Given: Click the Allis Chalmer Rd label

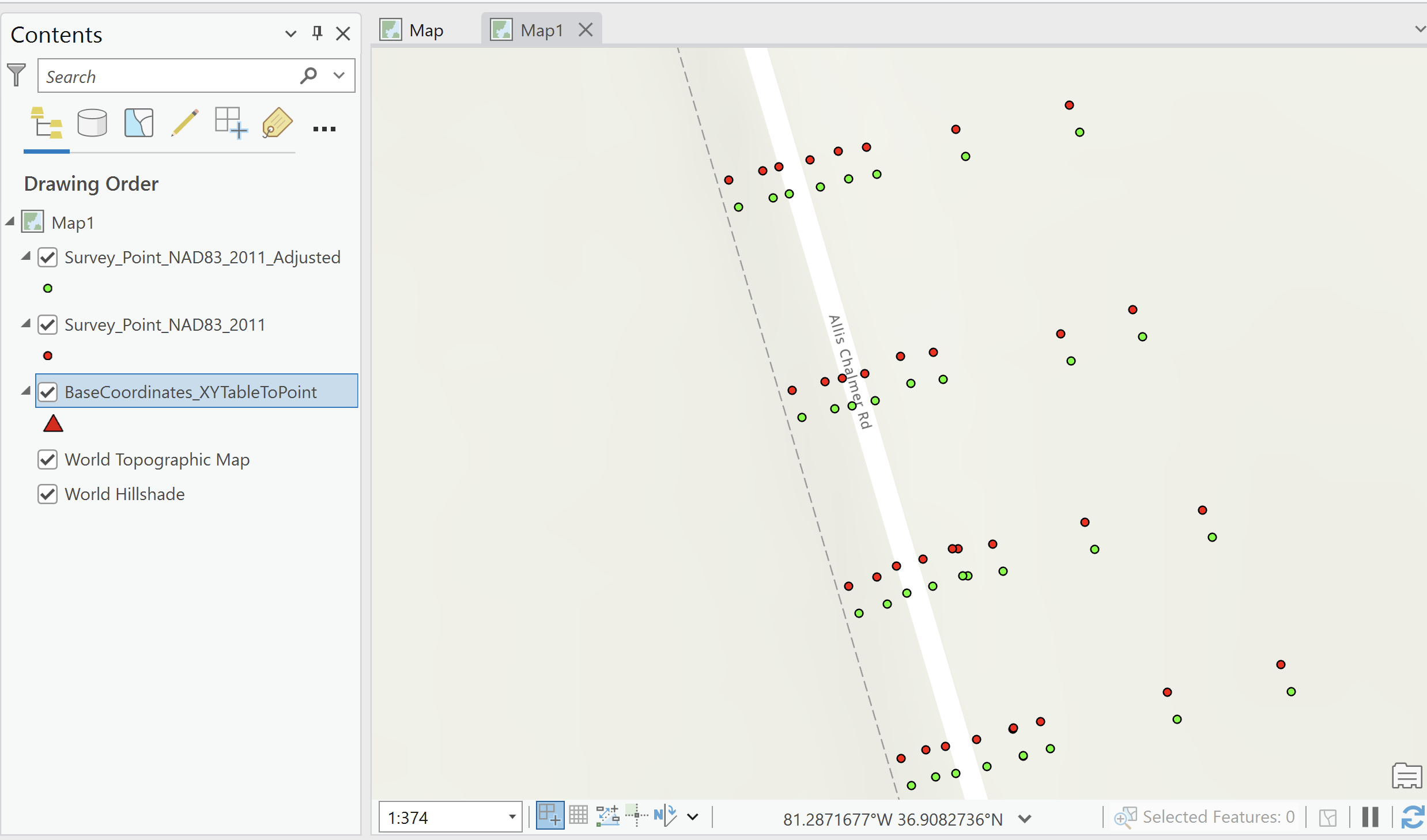Looking at the screenshot, I should (850, 372).
